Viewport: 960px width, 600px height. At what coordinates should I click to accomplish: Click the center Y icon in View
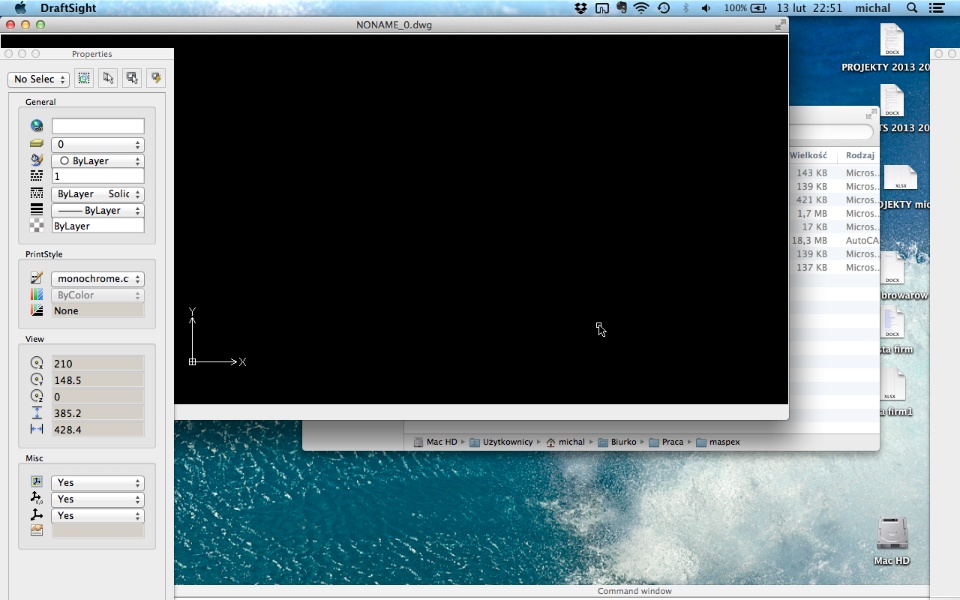(x=37, y=380)
